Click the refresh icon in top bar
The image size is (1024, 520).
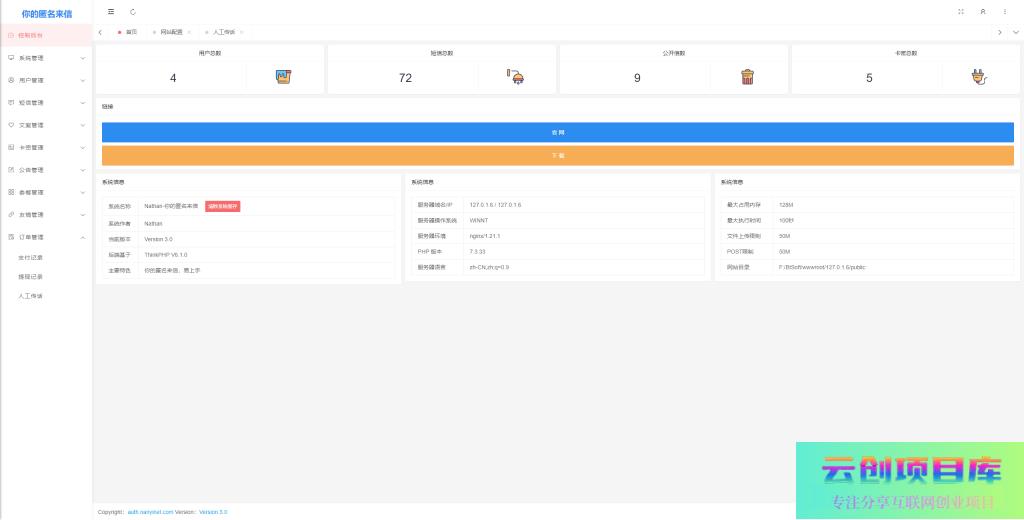[x=133, y=12]
